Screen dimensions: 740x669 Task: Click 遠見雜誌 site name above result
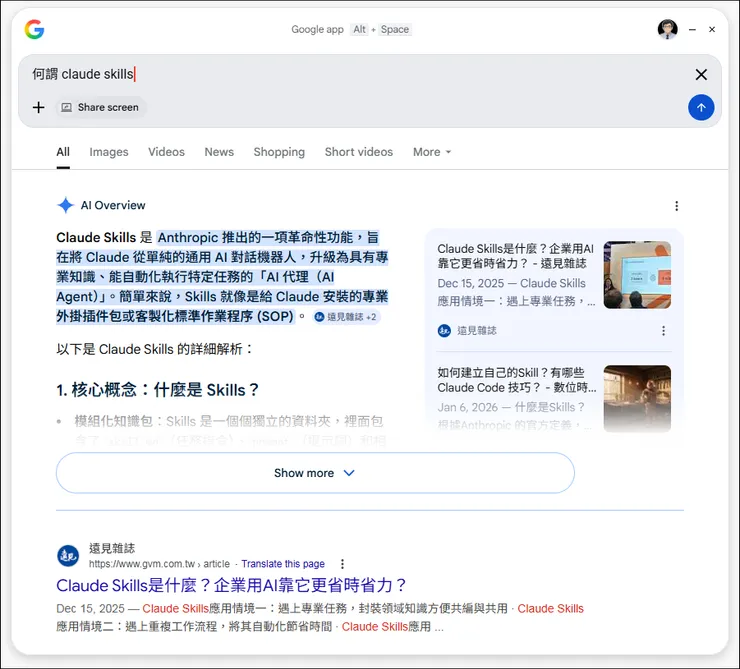[x=112, y=548]
